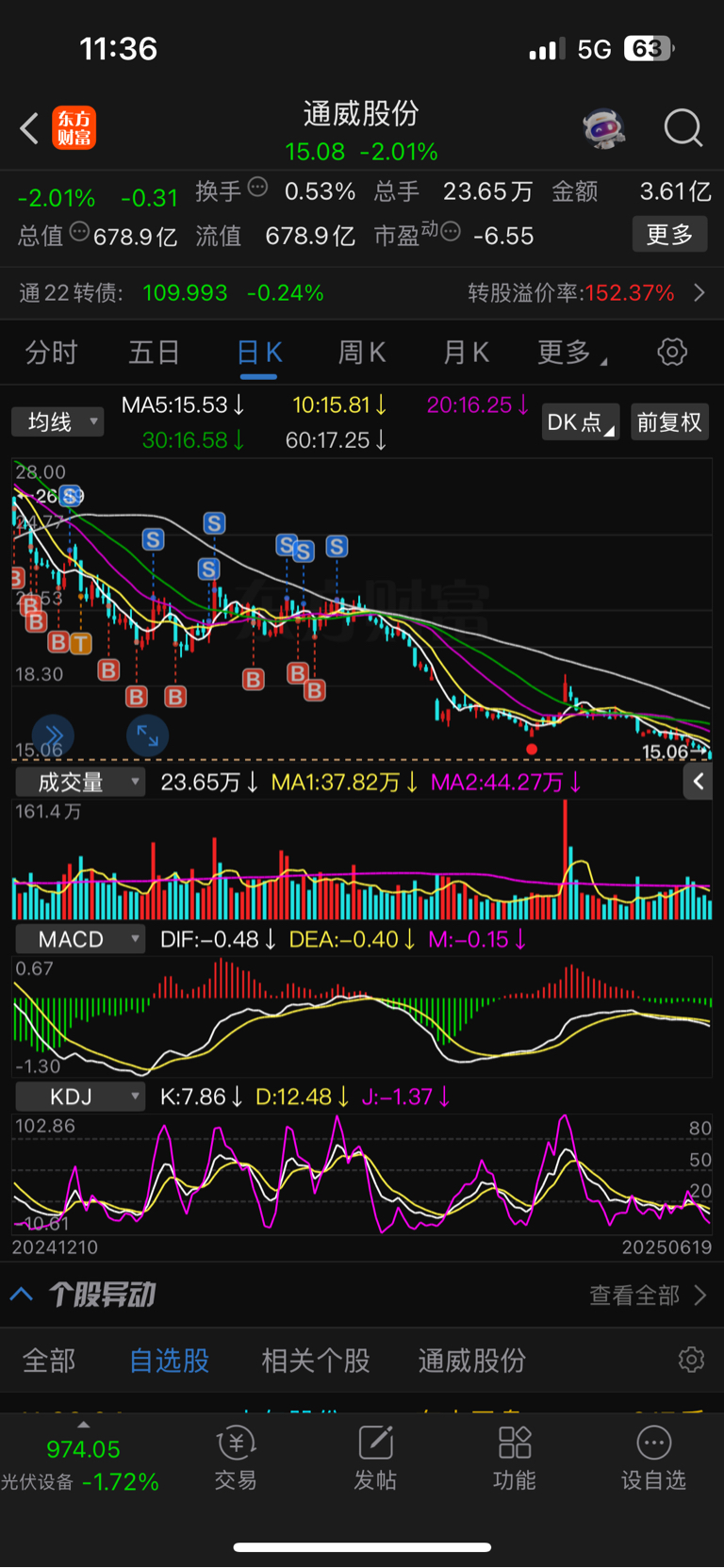Tap the 10:15.81 moving average value
The width and height of the screenshot is (724, 1568).
pyautogui.click(x=339, y=405)
